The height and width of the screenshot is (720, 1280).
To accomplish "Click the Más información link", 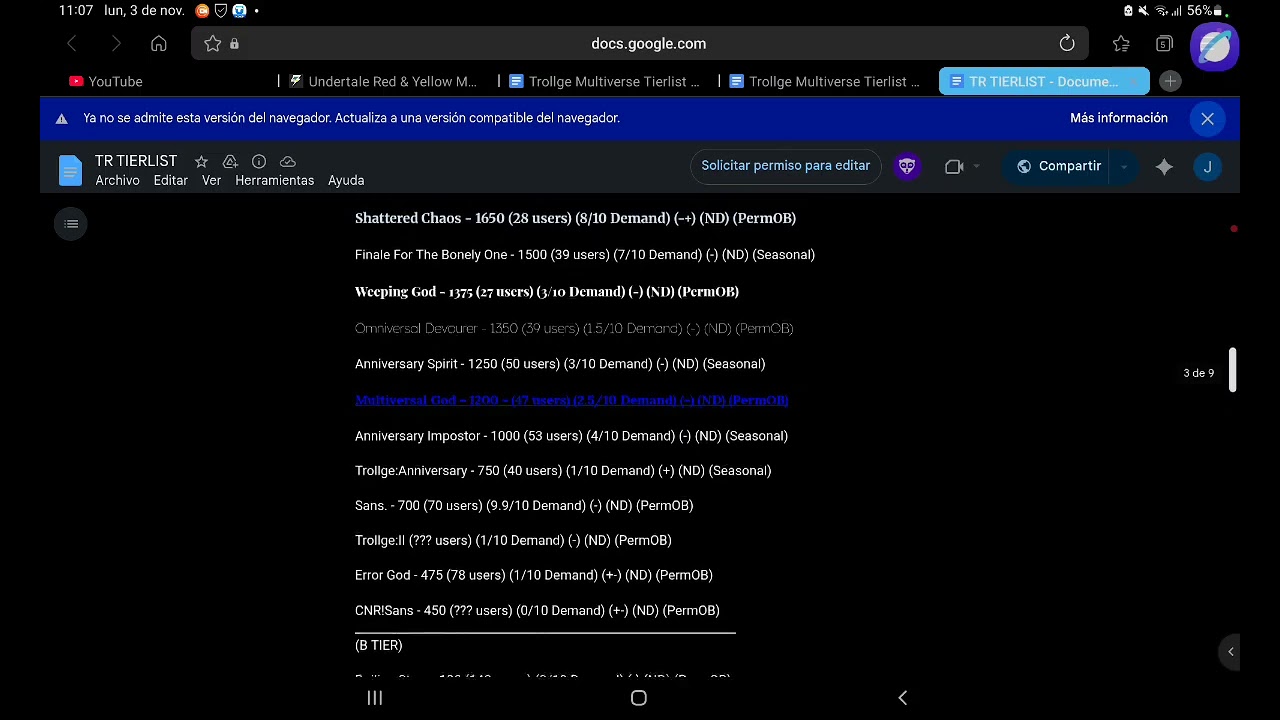I will coord(1119,118).
